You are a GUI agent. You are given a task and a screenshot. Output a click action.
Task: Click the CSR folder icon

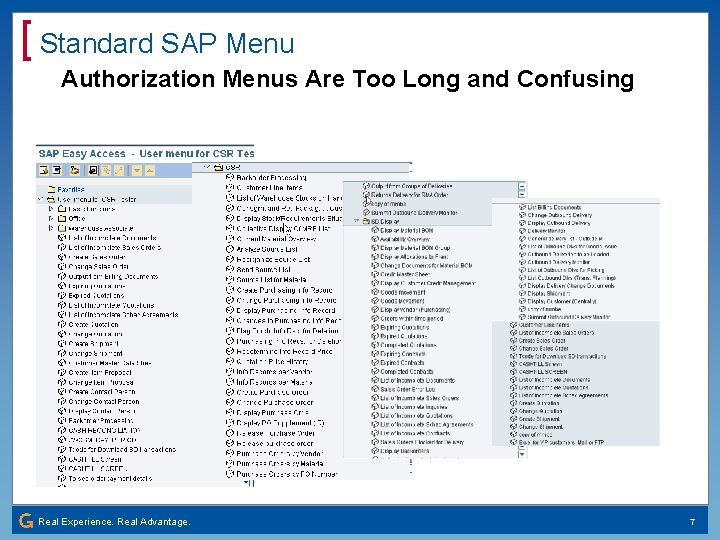[219, 167]
